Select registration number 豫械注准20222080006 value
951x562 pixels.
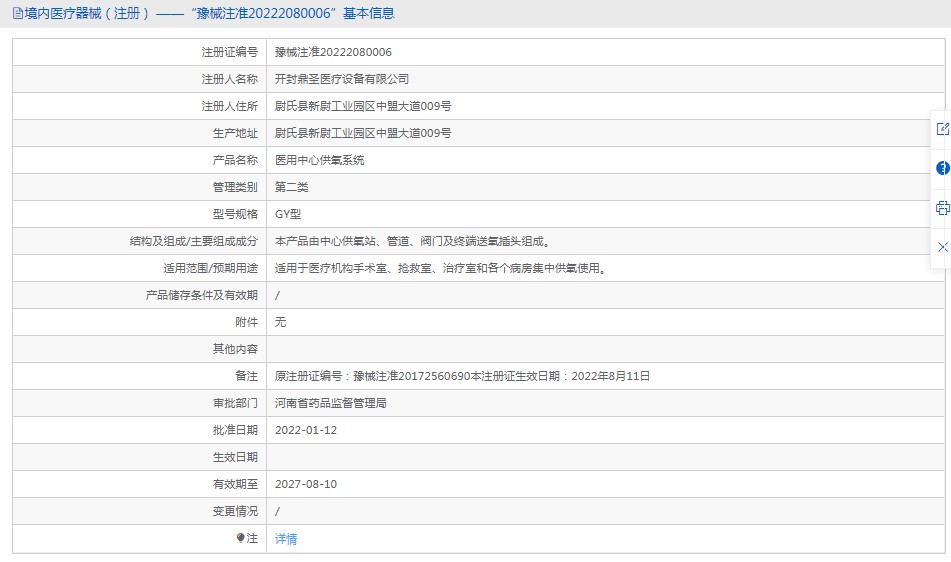pos(333,52)
